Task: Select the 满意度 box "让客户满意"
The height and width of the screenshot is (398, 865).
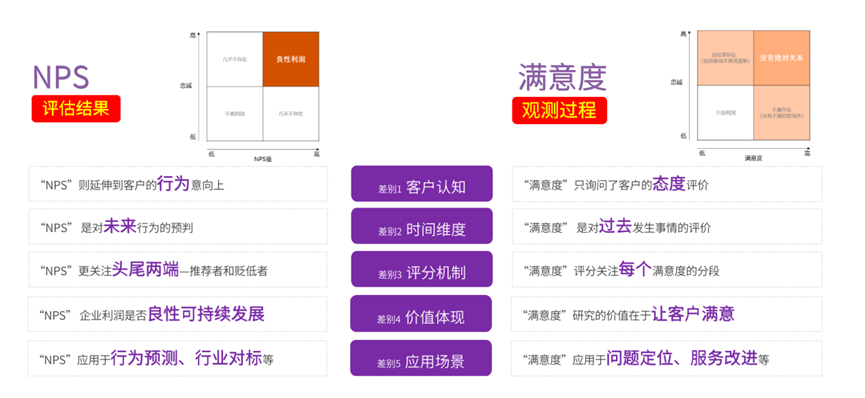Action: (x=666, y=314)
